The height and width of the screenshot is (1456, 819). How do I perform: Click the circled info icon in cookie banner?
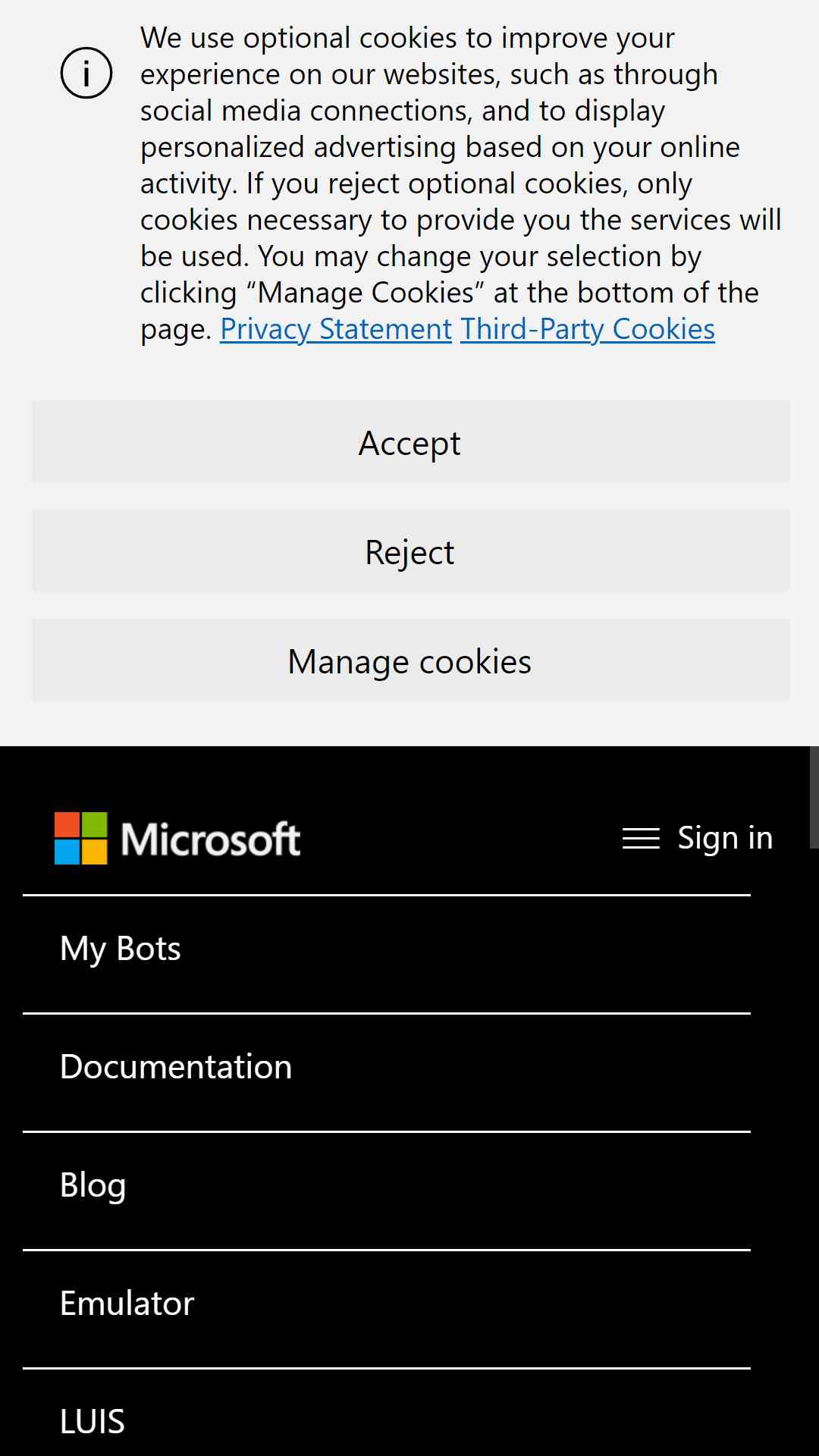pyautogui.click(x=86, y=73)
